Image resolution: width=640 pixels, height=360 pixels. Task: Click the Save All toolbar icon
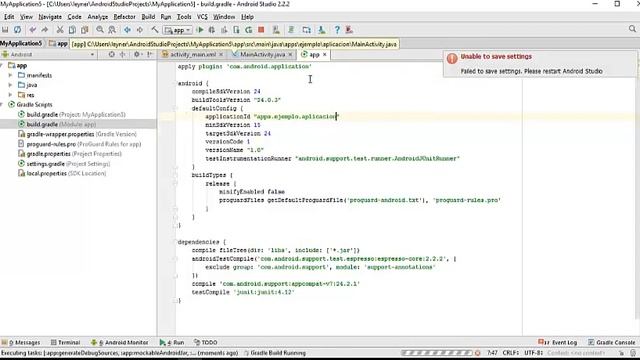pyautogui.click(x=5, y=30)
